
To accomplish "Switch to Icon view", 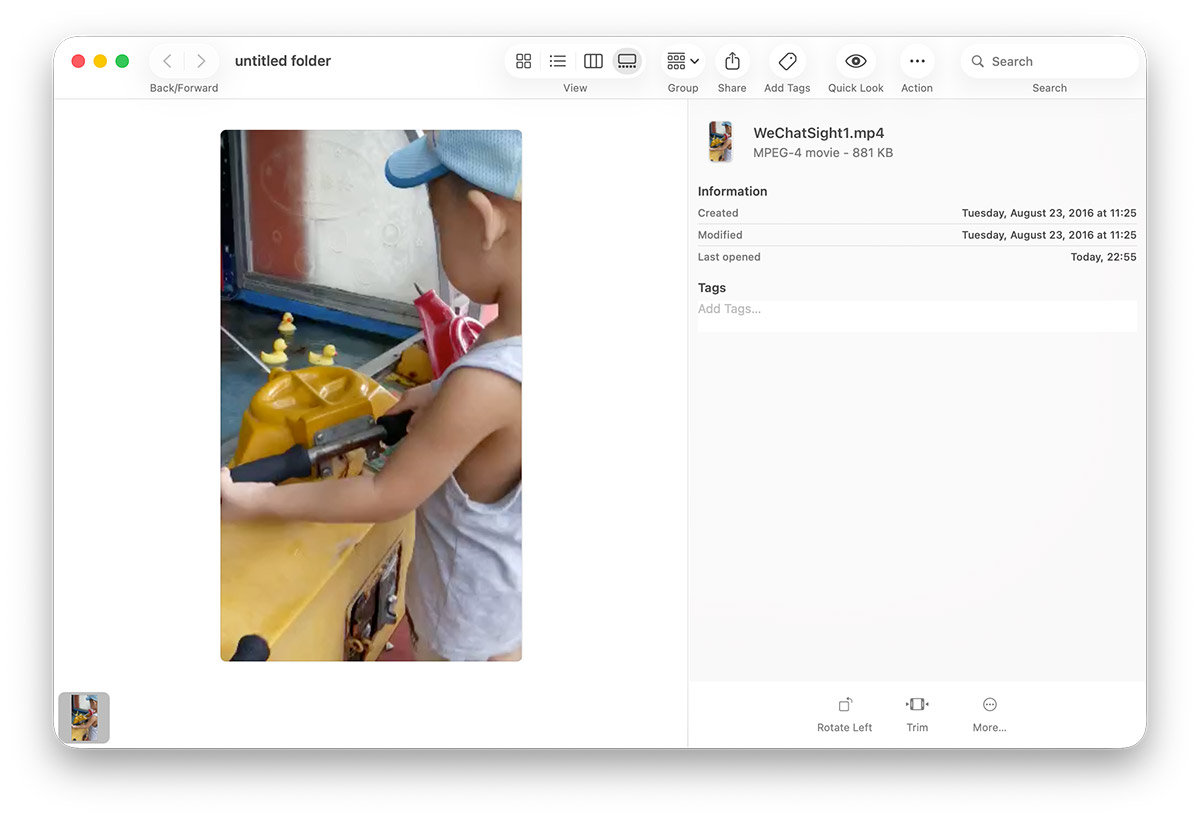I will tap(524, 61).
